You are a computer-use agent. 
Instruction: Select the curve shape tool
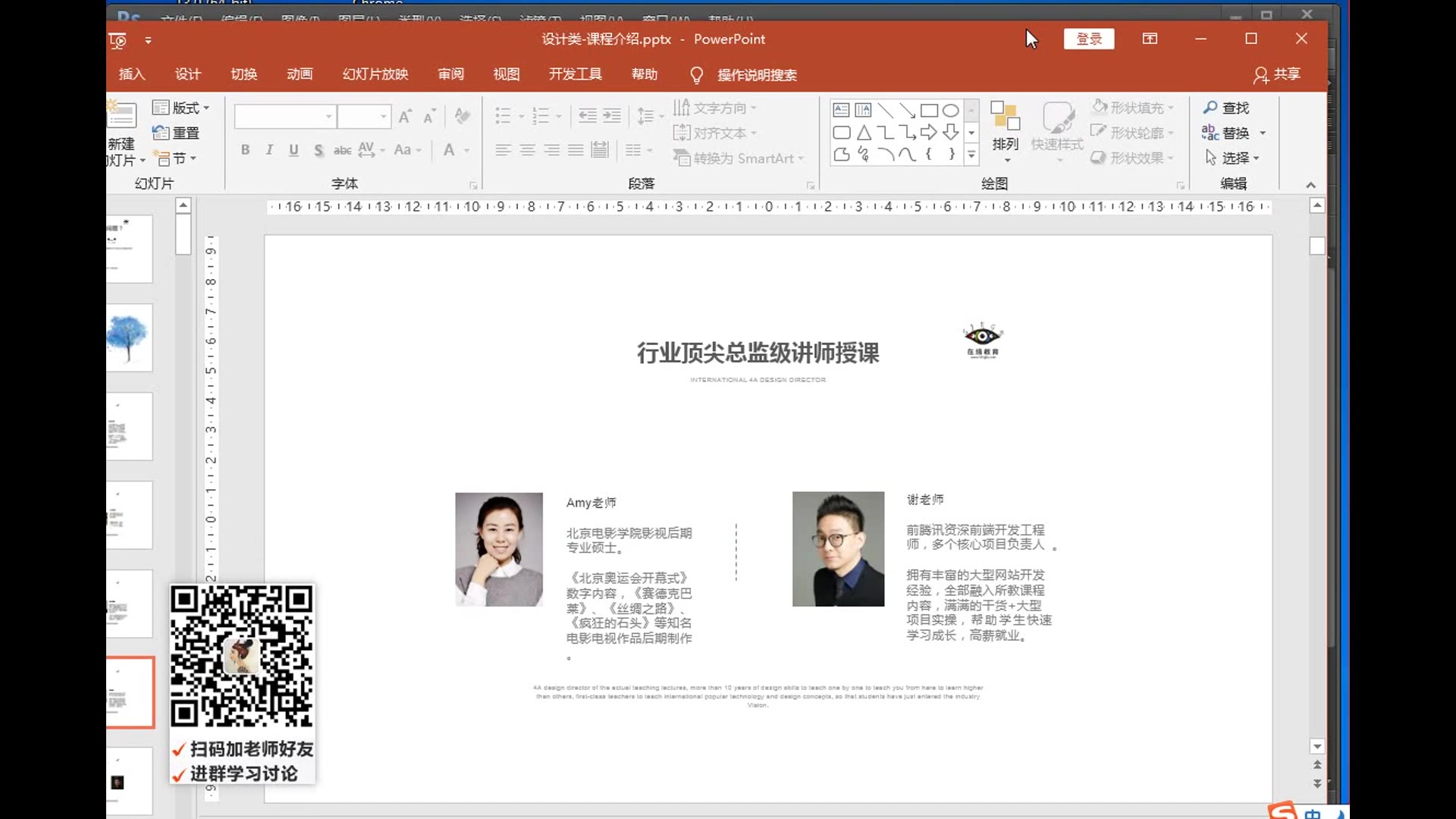(x=907, y=155)
